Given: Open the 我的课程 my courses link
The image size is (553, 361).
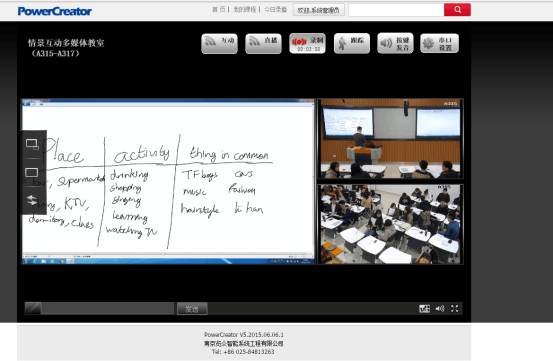Looking at the screenshot, I should (244, 10).
